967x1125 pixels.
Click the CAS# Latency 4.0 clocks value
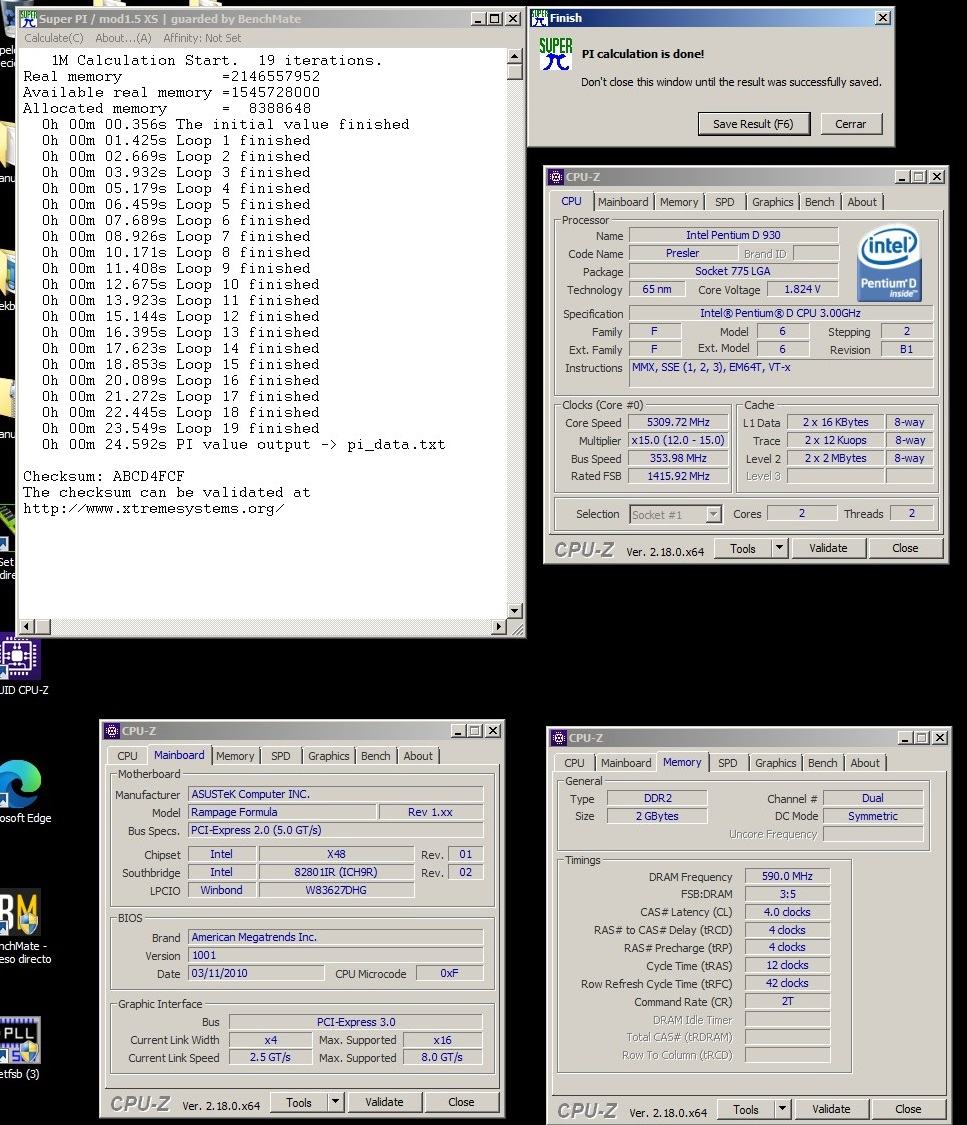787,912
